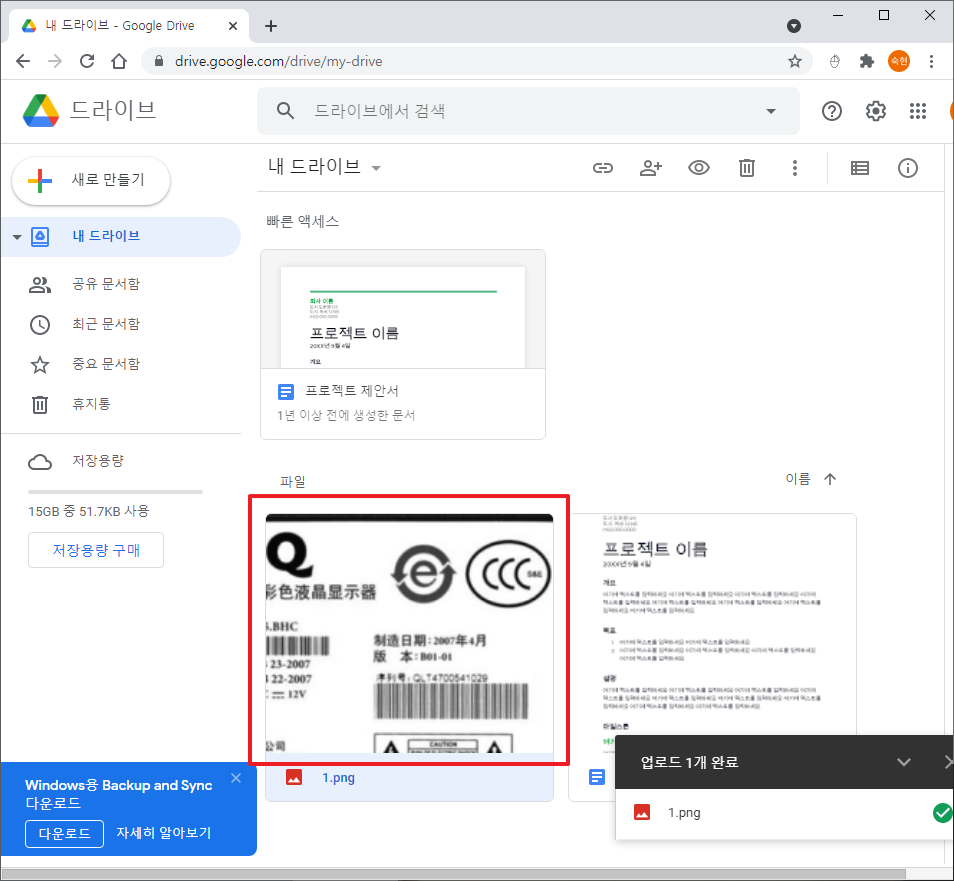The height and width of the screenshot is (881, 954).
Task: Open search options dropdown arrow
Action: point(771,111)
